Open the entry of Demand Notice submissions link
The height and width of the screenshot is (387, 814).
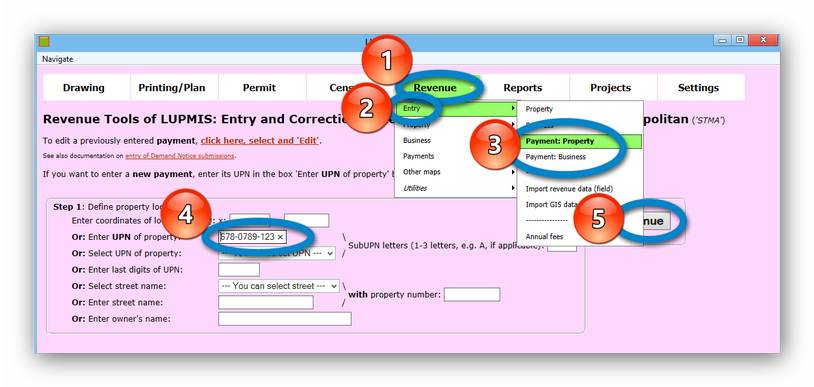(x=180, y=156)
